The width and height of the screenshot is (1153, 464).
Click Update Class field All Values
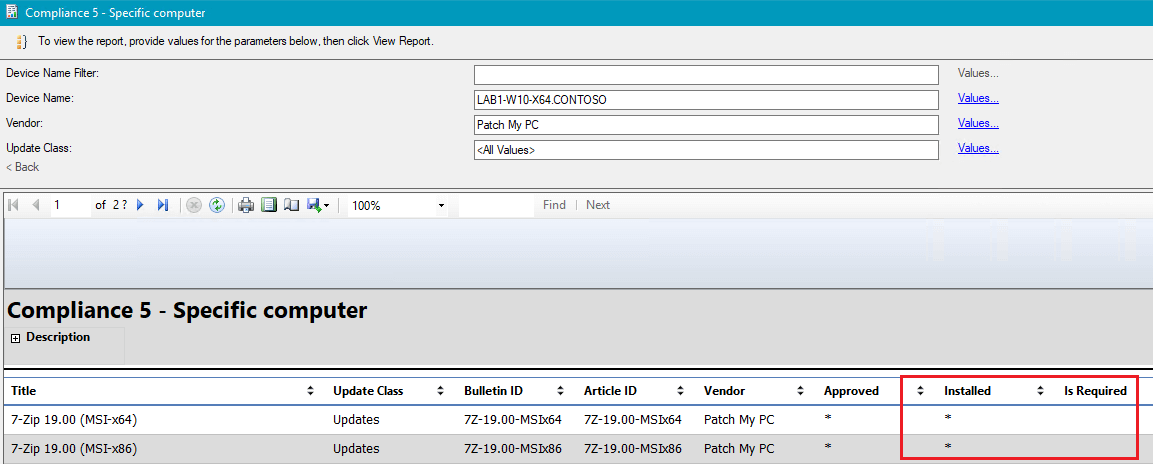pyautogui.click(x=706, y=150)
